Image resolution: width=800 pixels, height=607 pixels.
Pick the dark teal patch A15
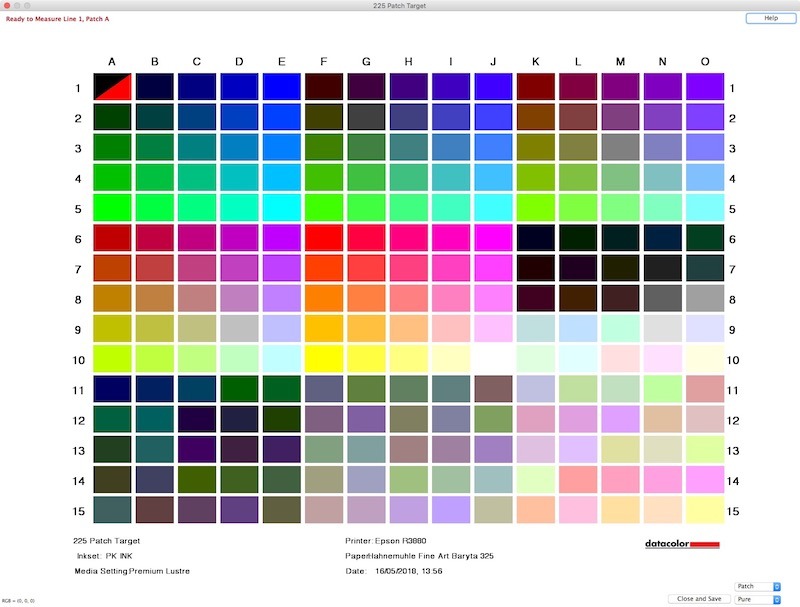[111, 510]
